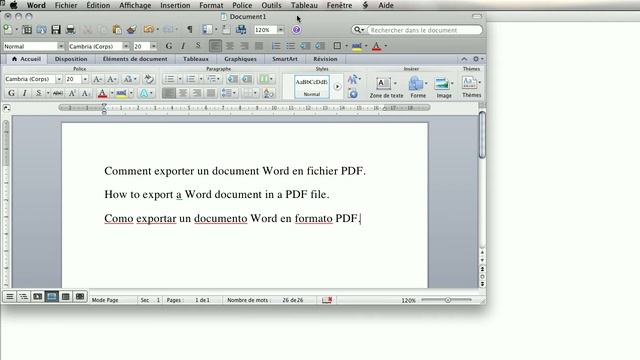640x360 pixels.
Task: Open ribbon font name dropdown arrow
Action: click(59, 79)
